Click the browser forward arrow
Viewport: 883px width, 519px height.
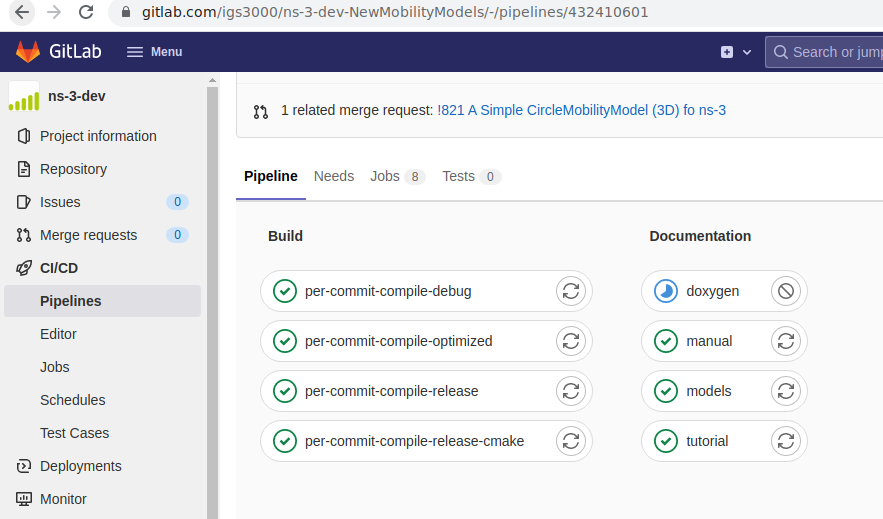click(x=54, y=12)
